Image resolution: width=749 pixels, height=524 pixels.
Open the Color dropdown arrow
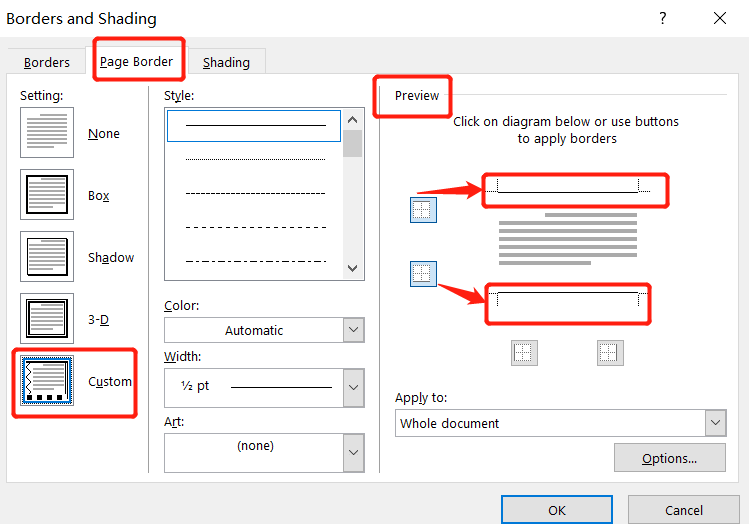(x=353, y=330)
